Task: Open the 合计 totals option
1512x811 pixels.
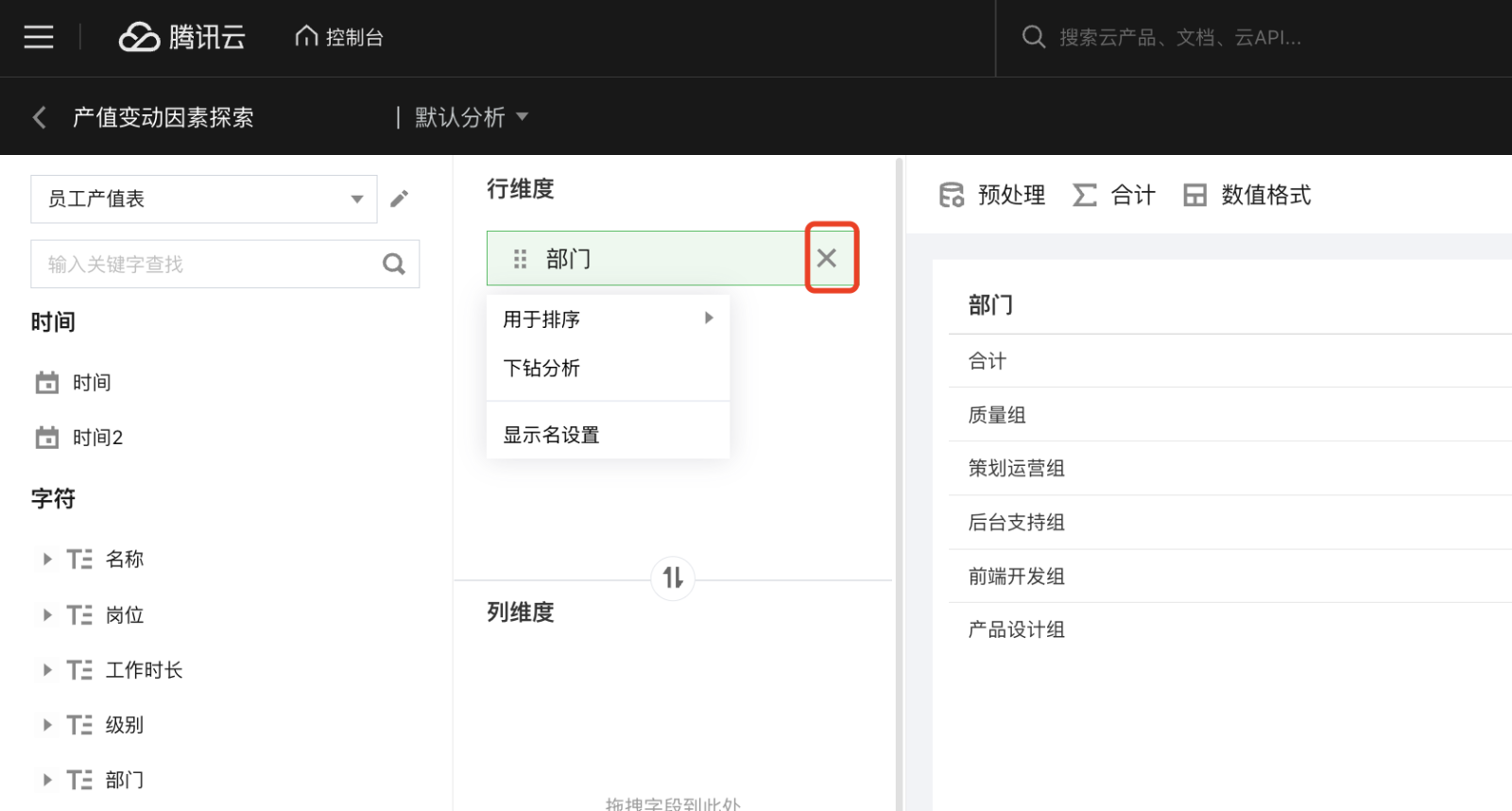Action: click(x=1114, y=195)
